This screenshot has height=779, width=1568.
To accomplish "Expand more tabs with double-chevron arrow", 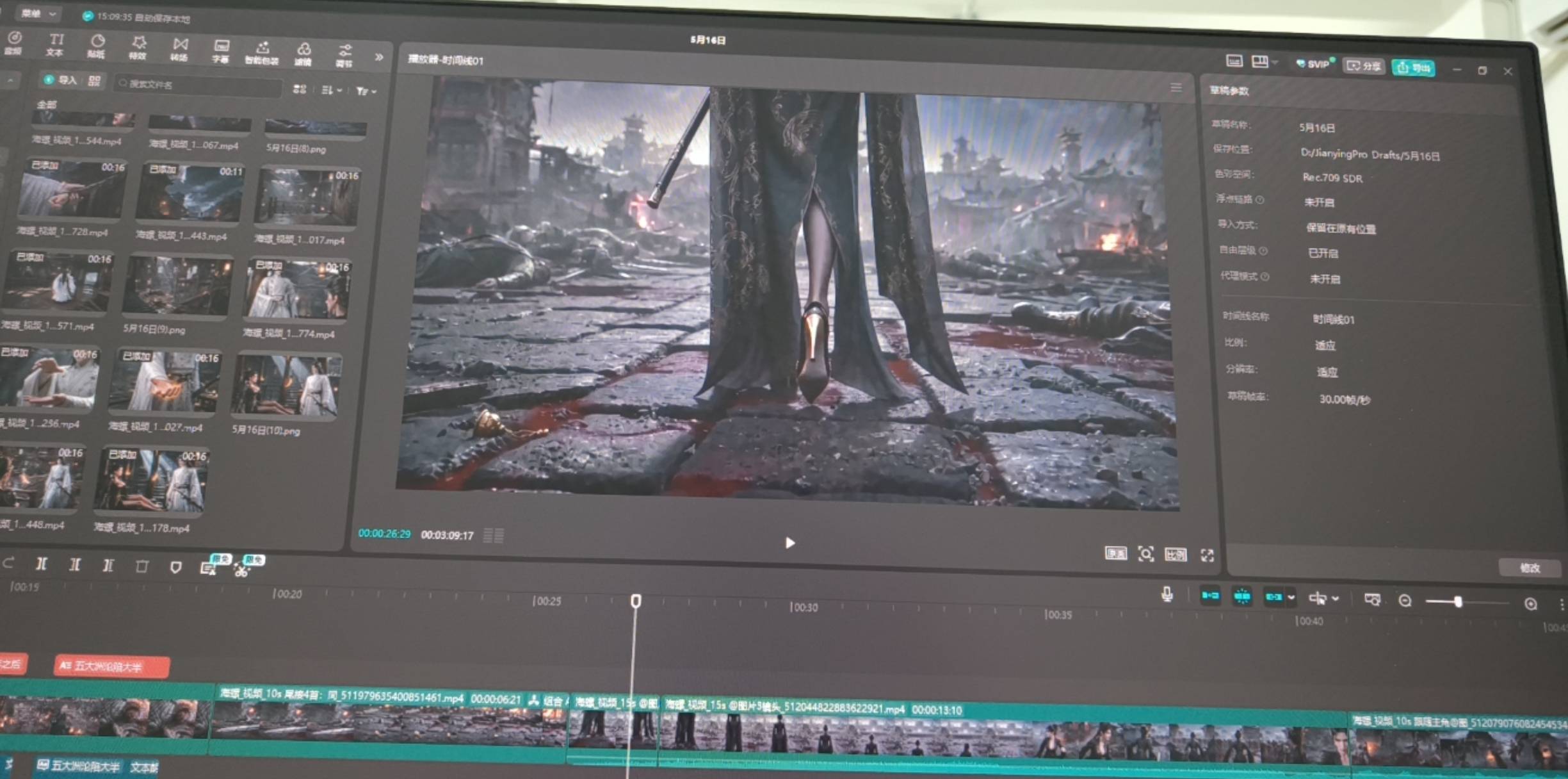I will (379, 57).
